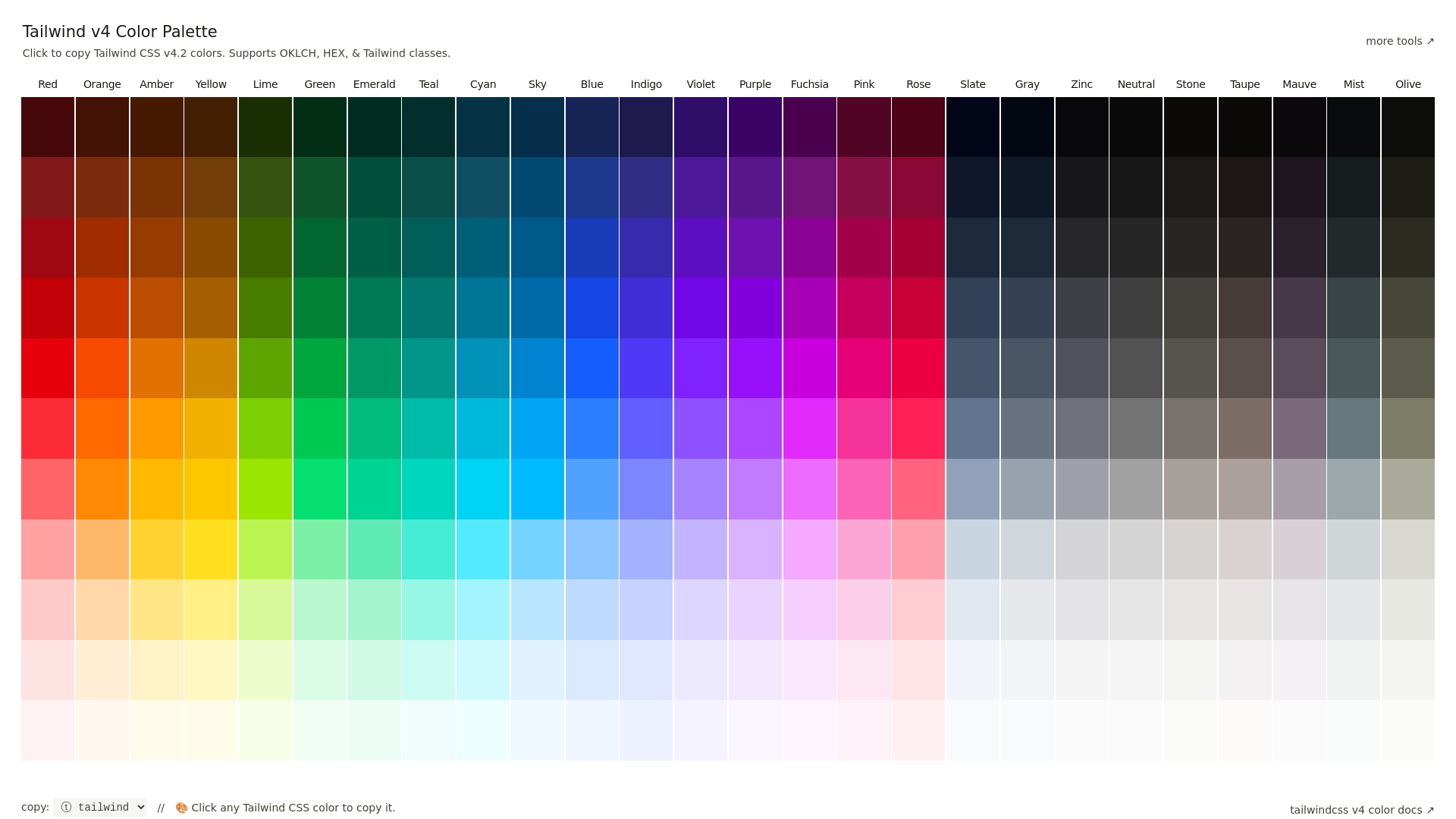The height and width of the screenshot is (819, 1456).
Task: Copy the third-from-bottom swatch in Violet column
Action: pos(701,610)
